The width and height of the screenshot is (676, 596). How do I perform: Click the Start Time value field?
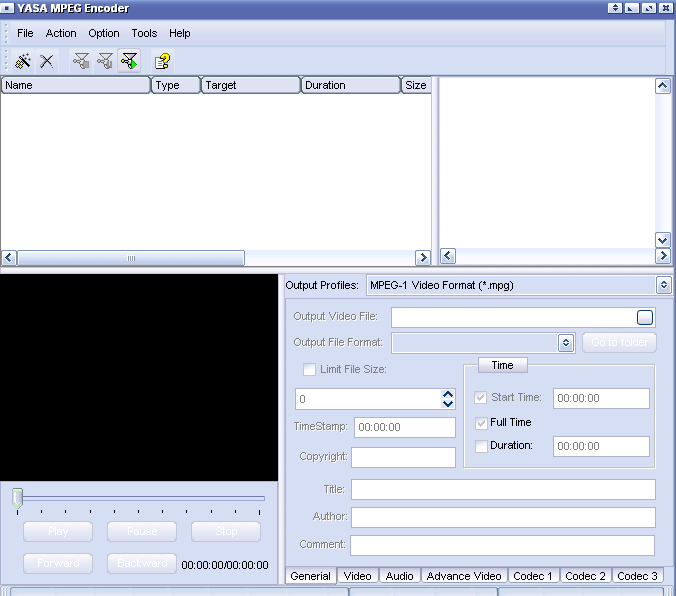601,398
